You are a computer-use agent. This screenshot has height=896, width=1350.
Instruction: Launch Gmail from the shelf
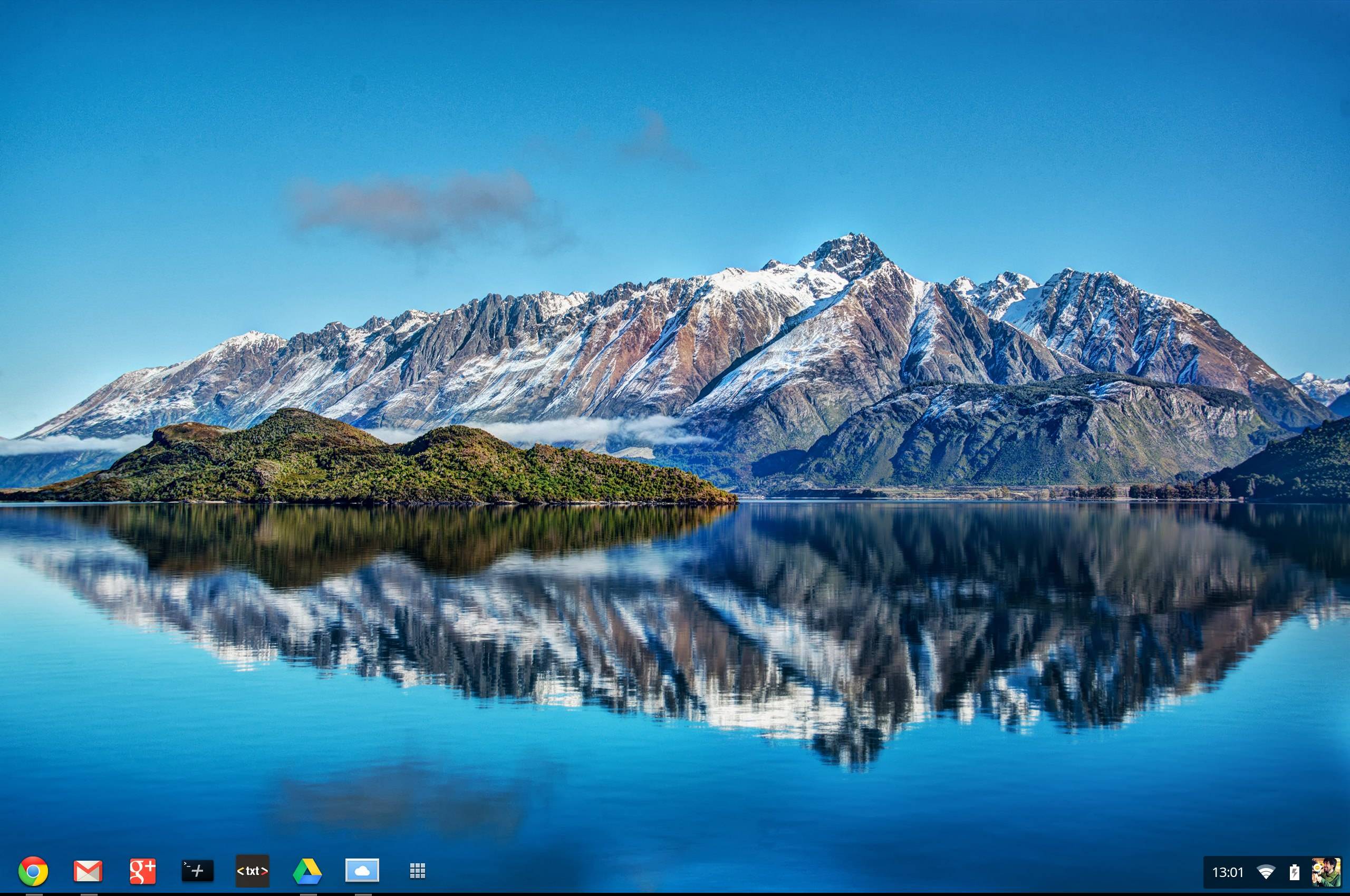tap(88, 871)
